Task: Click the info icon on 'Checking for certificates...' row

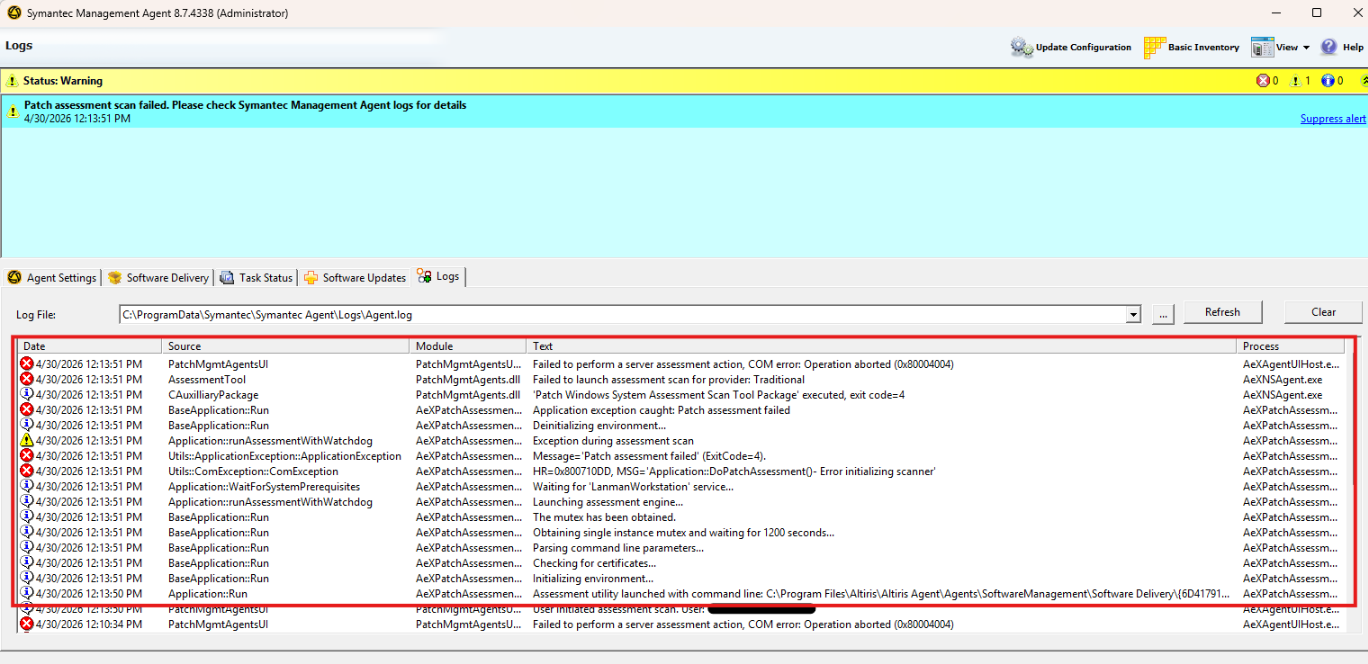Action: tap(27, 563)
